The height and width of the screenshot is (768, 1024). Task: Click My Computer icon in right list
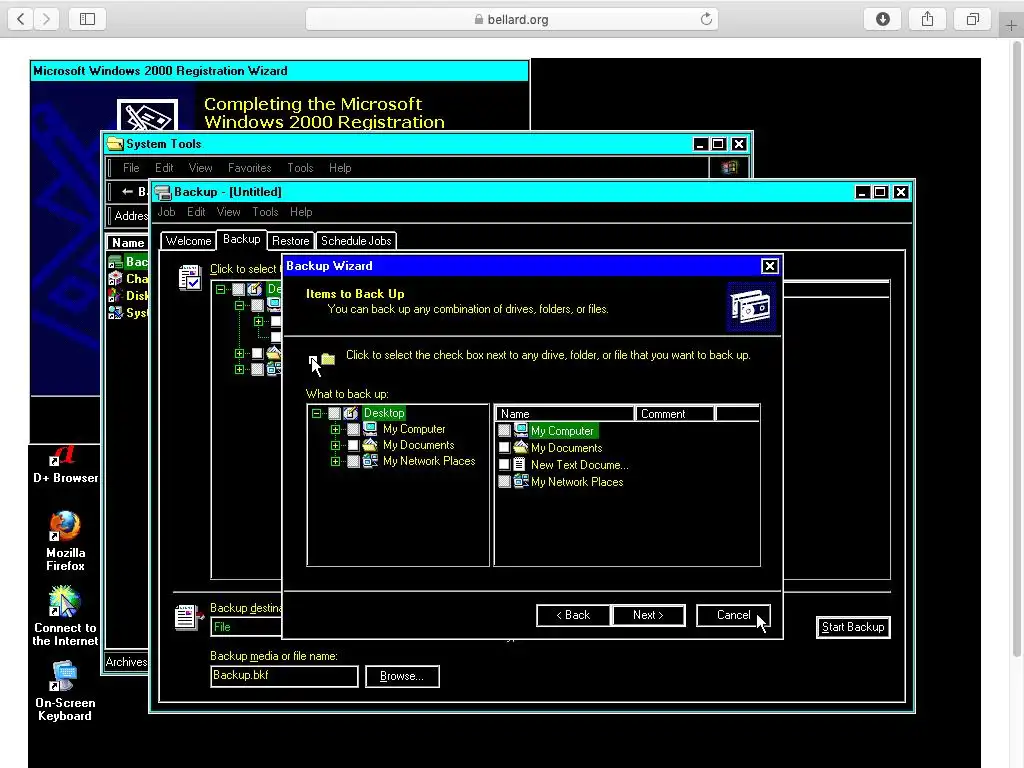coord(520,430)
